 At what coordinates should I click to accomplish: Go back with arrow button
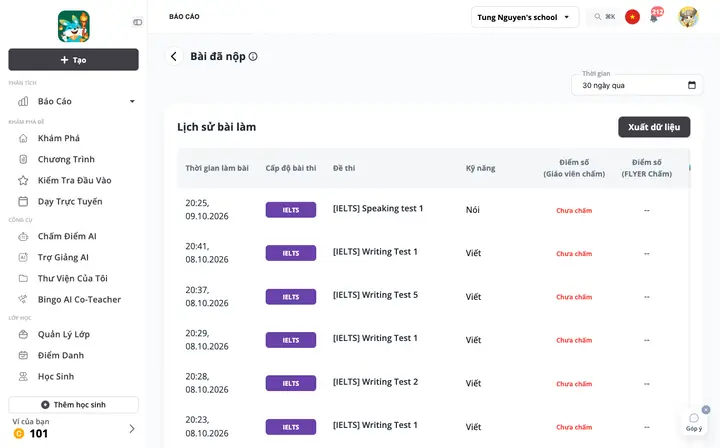point(174,56)
